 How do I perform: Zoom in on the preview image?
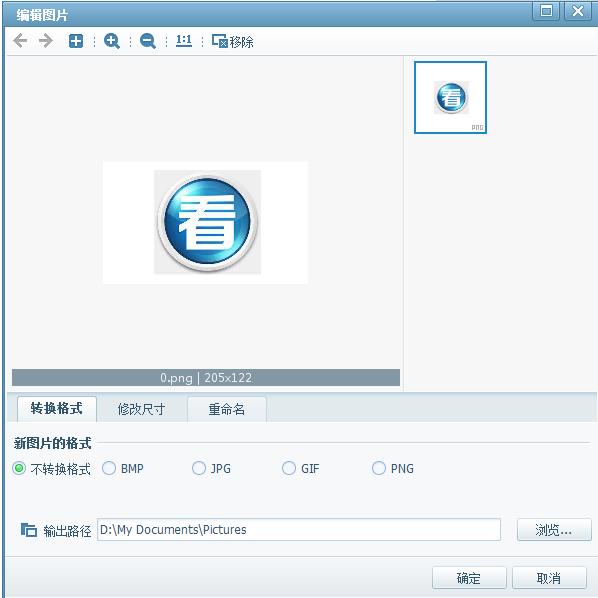pos(112,41)
